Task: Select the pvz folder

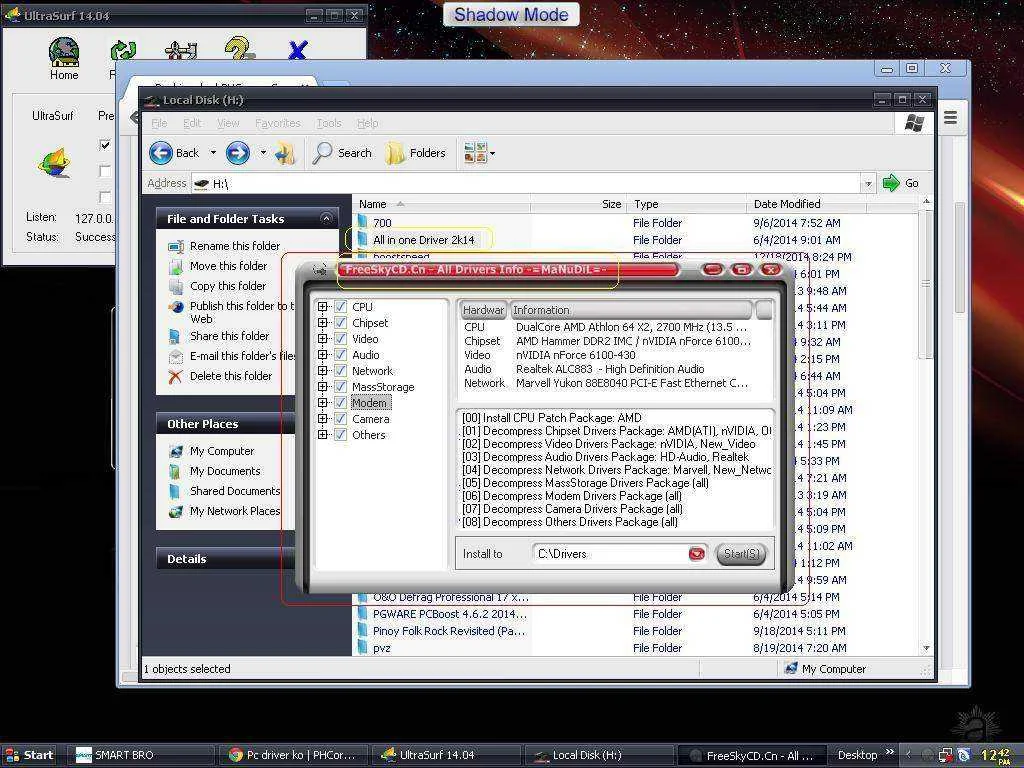Action: pyautogui.click(x=381, y=648)
